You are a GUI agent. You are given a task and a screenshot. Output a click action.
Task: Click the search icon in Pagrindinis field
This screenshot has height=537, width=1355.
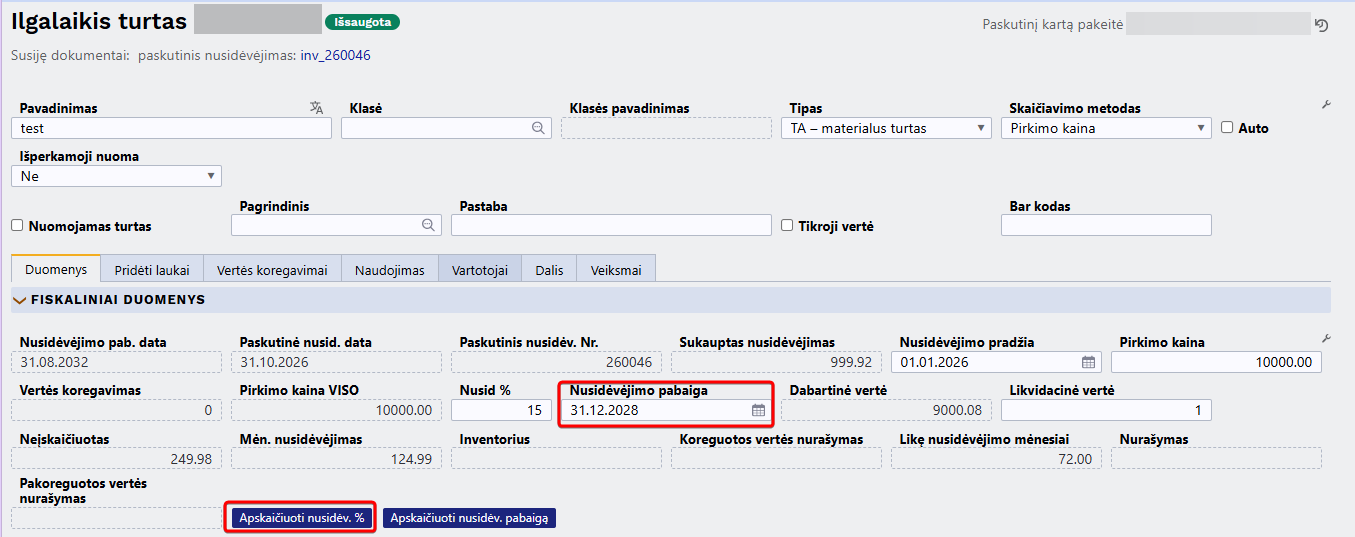428,225
